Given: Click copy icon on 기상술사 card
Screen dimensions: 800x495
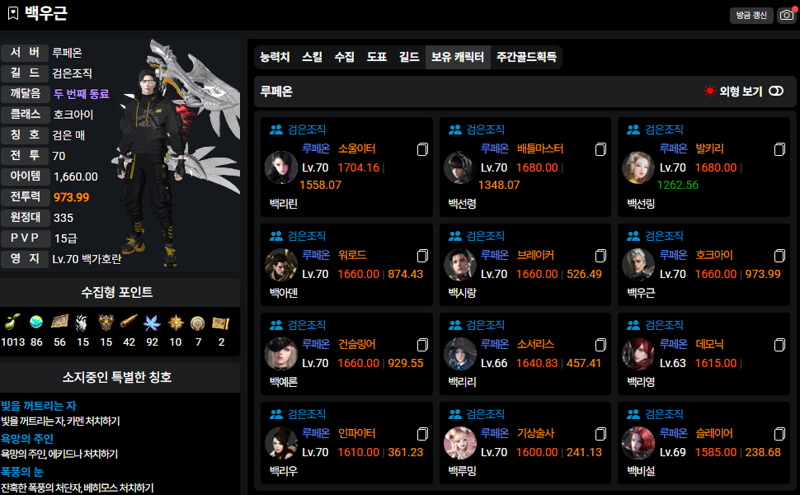Looking at the screenshot, I should click(601, 434).
